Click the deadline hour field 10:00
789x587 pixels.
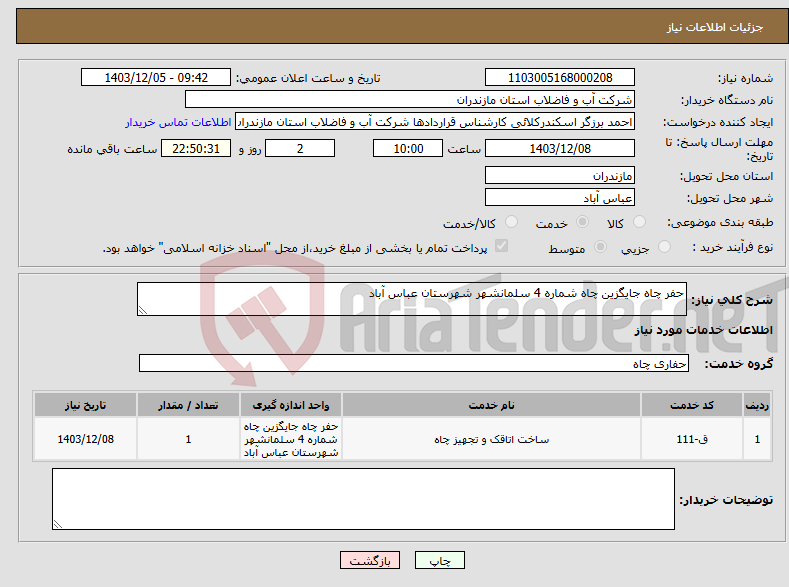coord(408,148)
